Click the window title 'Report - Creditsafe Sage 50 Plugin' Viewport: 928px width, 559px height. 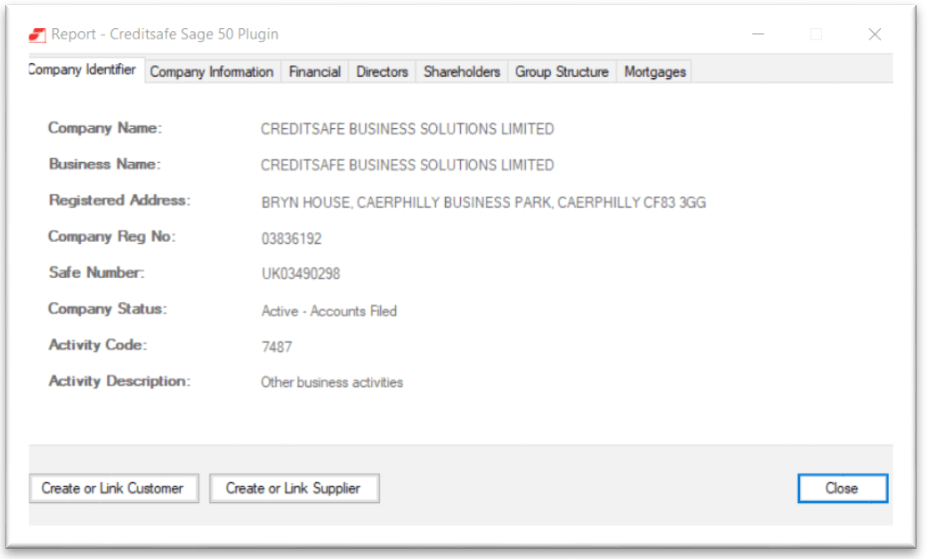pos(165,34)
